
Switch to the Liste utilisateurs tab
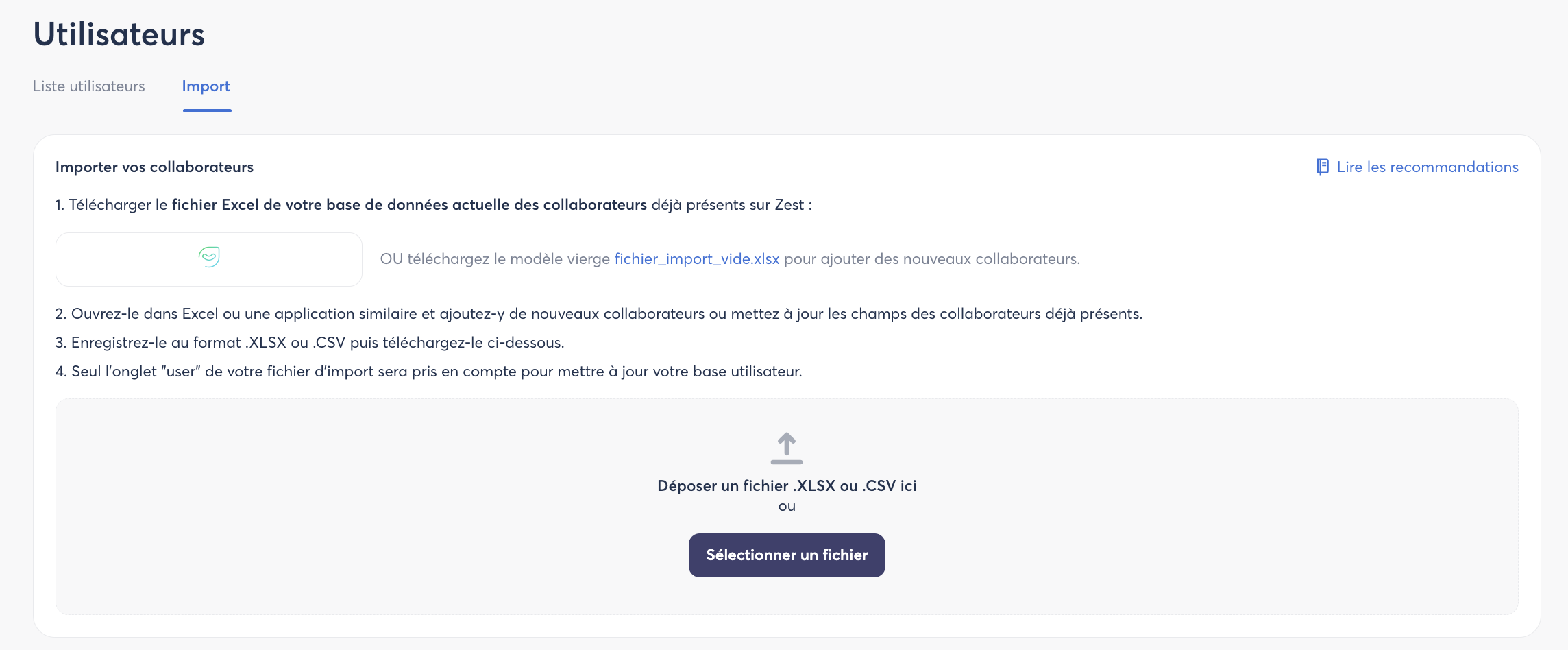coord(89,86)
